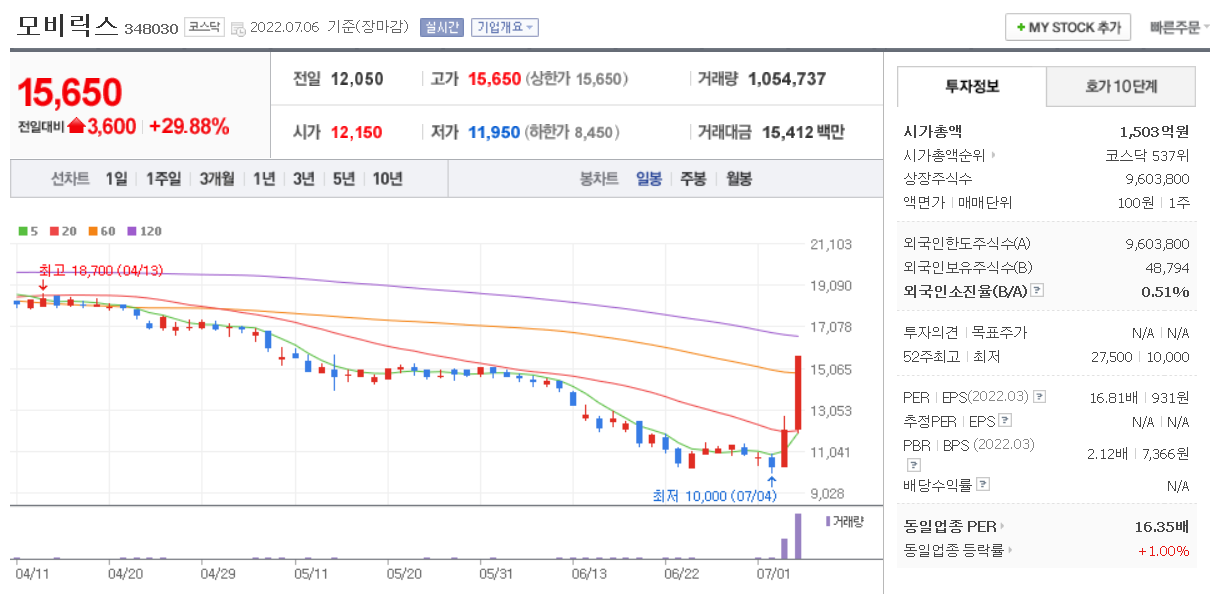Click the 시가 12,150 value

(356, 132)
